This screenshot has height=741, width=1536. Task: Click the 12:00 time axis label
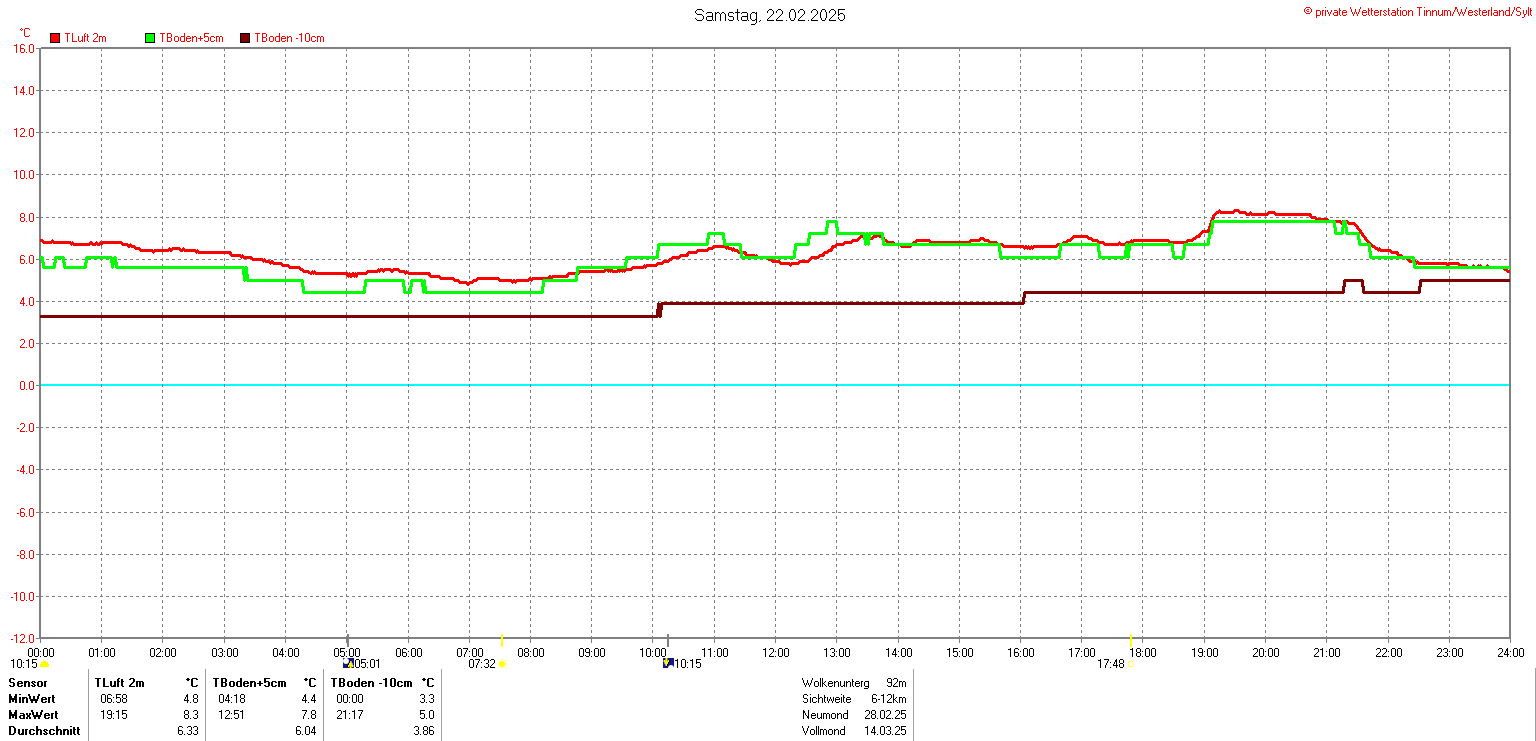(x=774, y=652)
